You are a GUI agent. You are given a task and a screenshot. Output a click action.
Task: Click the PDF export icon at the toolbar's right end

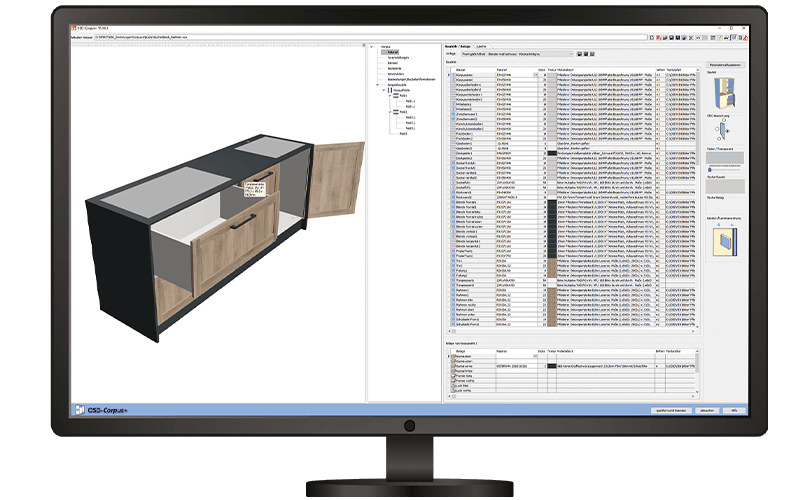[745, 38]
